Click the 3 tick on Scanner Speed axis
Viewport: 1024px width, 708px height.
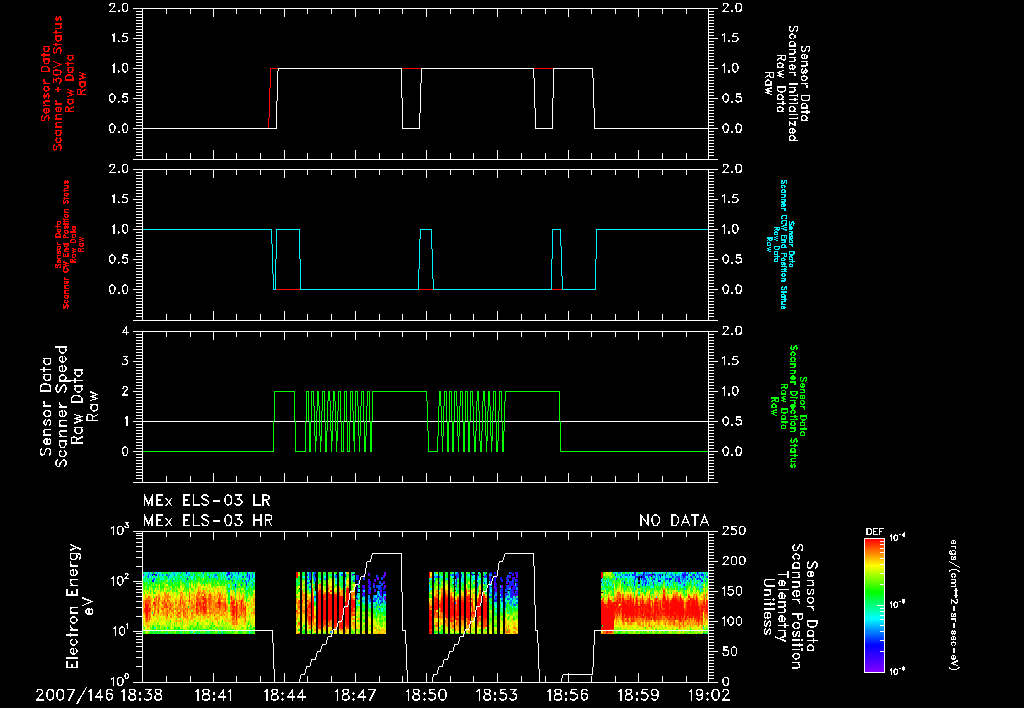[x=125, y=361]
